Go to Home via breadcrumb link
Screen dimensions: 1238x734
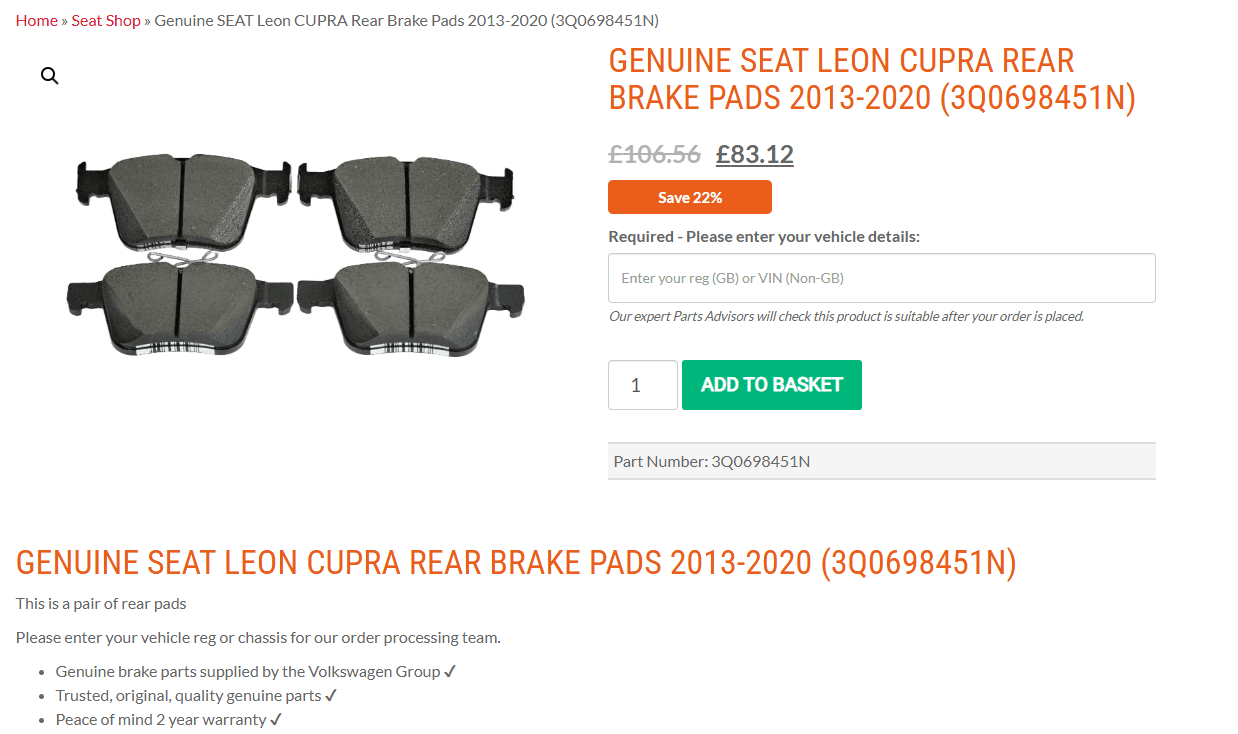[x=36, y=20]
